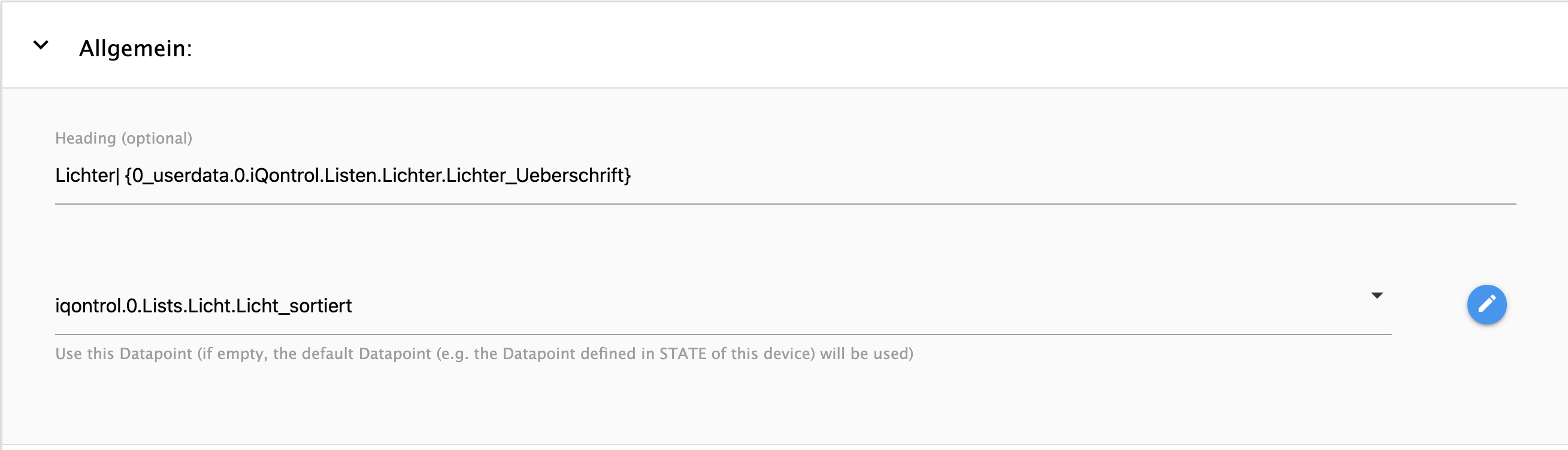This screenshot has width=1568, height=450.
Task: Open the datapoint dropdown arrow
Action: [x=1377, y=296]
